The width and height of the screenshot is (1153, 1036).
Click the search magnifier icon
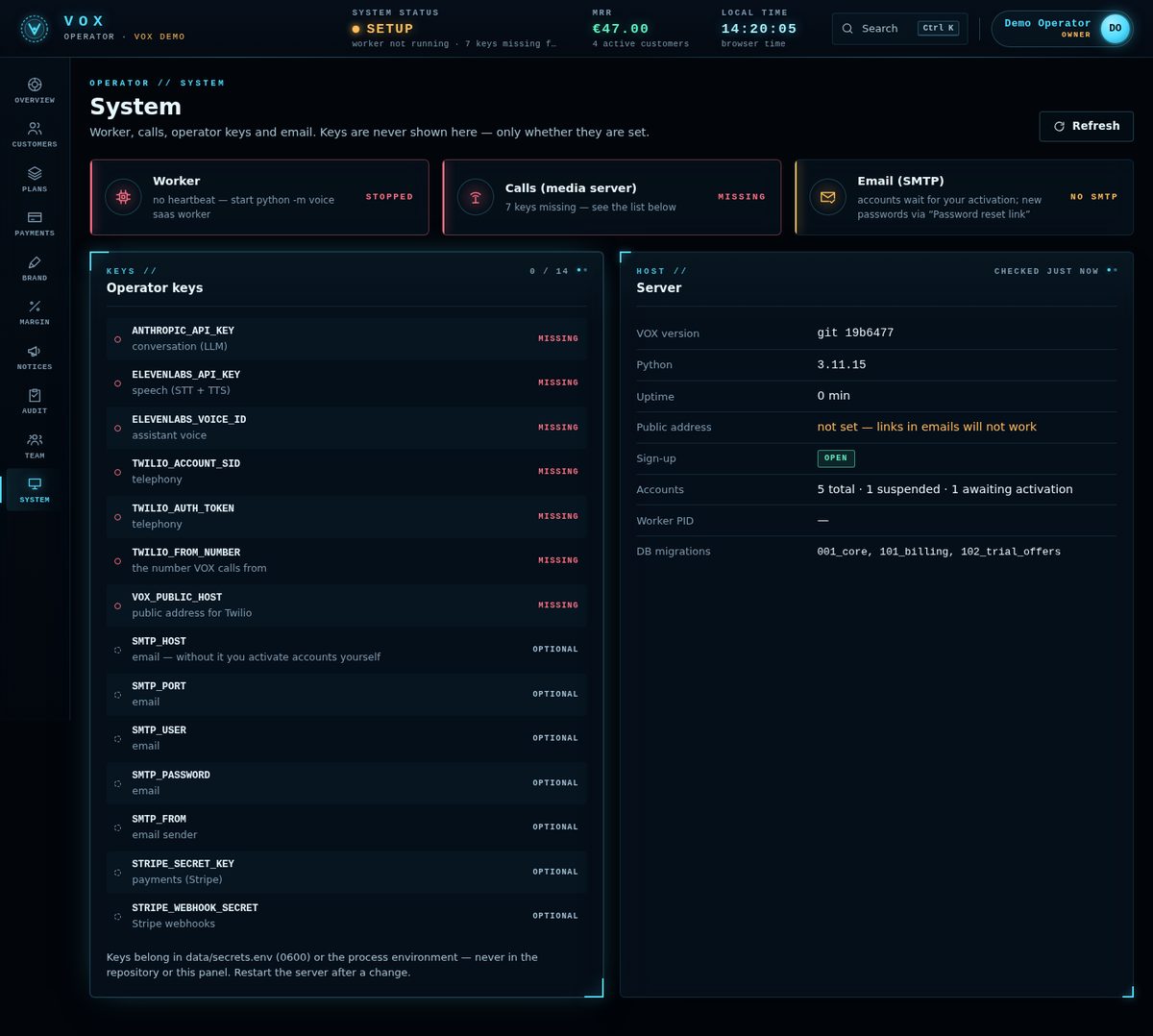pyautogui.click(x=847, y=29)
